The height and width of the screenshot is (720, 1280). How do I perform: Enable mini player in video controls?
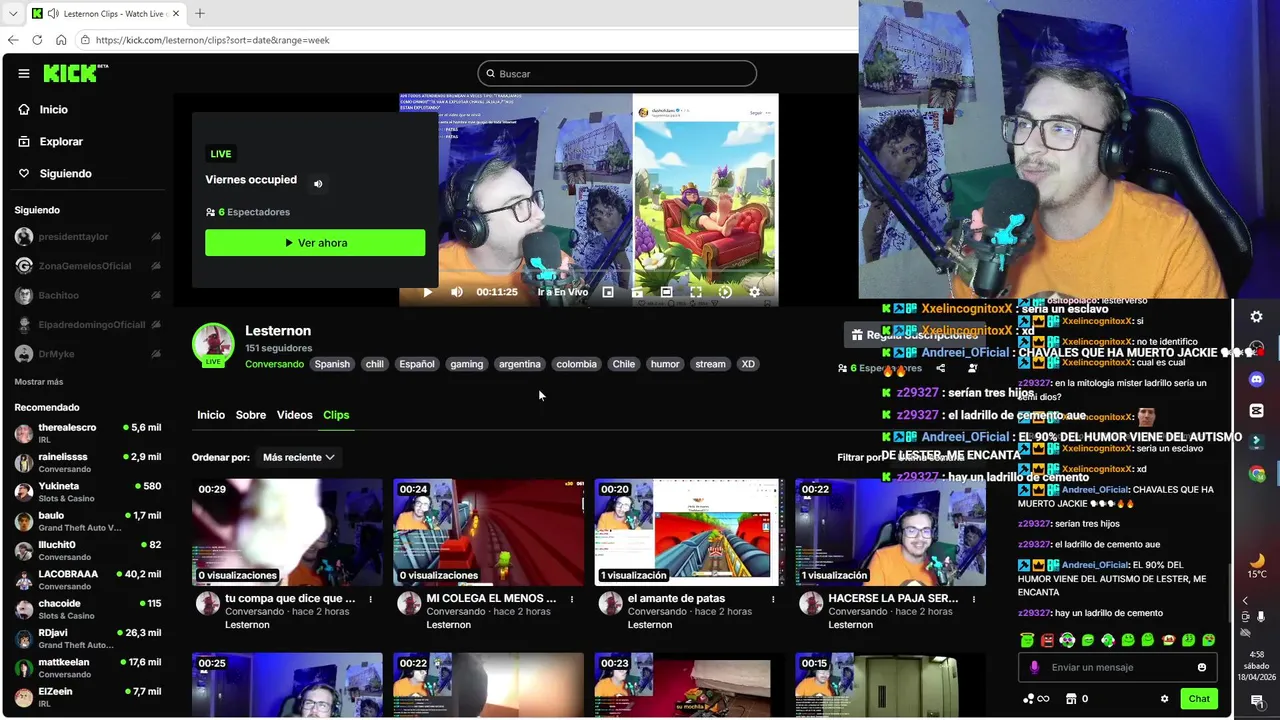pos(608,292)
